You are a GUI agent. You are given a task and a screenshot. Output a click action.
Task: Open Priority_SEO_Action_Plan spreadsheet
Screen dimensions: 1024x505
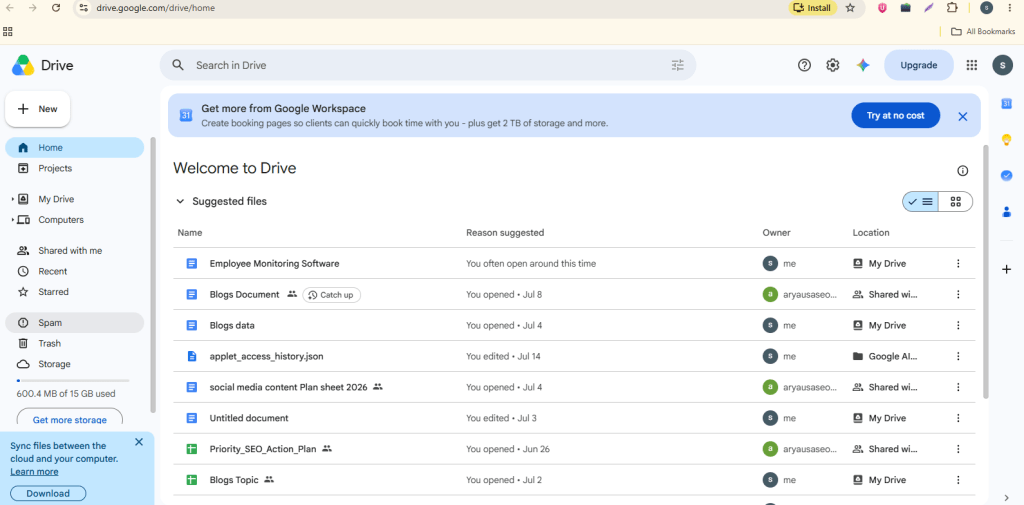click(x=263, y=449)
